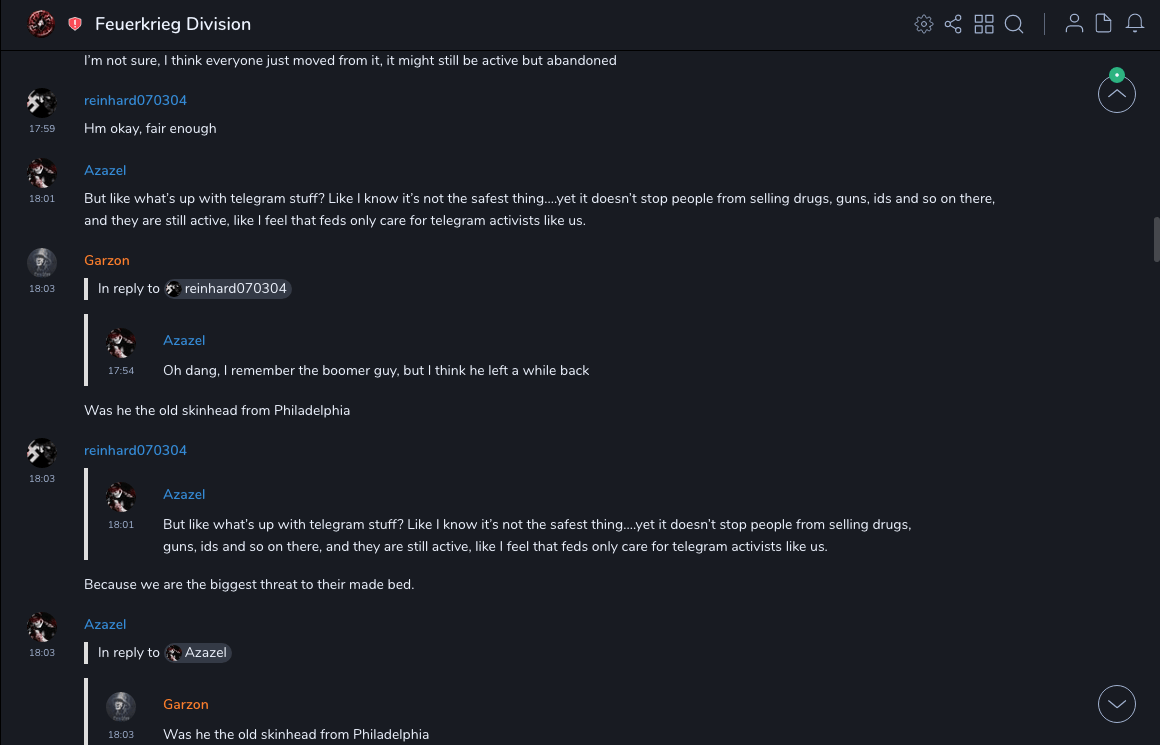The height and width of the screenshot is (745, 1160).
Task: Click the Feuerkrieg Division group avatar
Action: point(41,23)
